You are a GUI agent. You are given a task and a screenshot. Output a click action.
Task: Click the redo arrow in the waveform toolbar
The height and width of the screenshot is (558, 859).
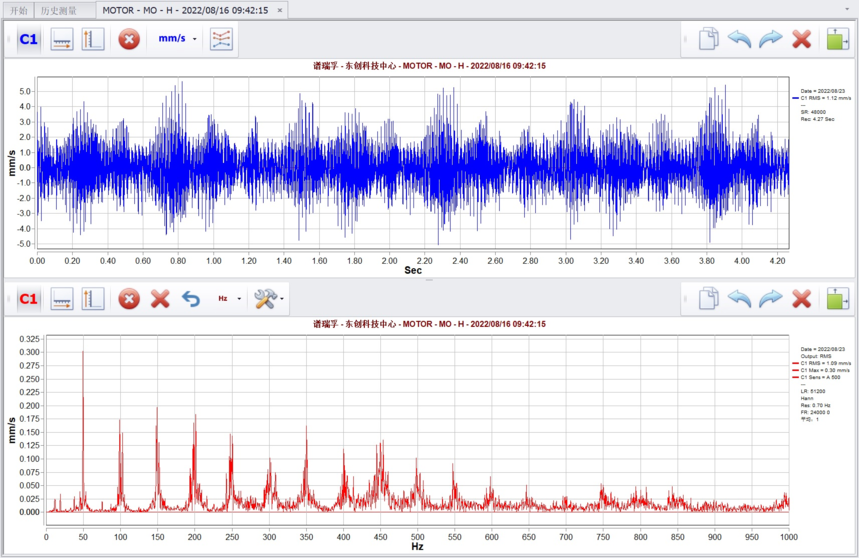point(771,40)
